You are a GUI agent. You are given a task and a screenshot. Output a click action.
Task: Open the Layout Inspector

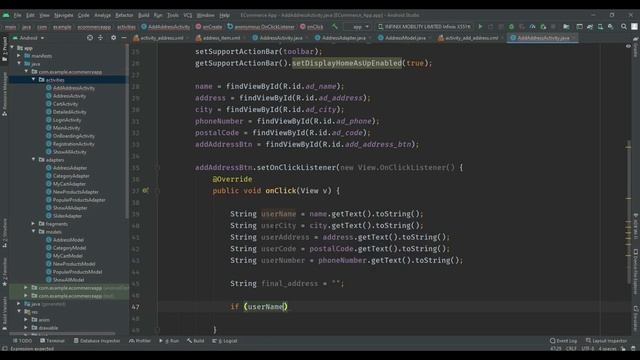[x=606, y=341]
